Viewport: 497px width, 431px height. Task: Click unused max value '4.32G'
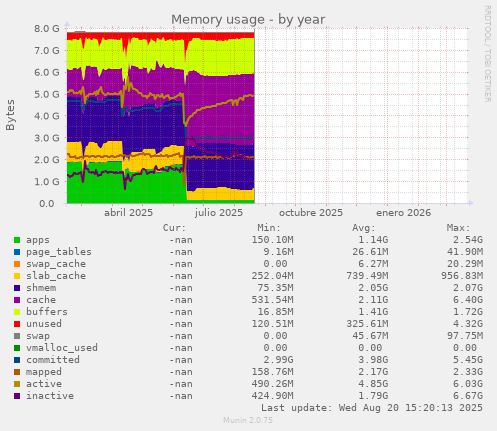(468, 324)
